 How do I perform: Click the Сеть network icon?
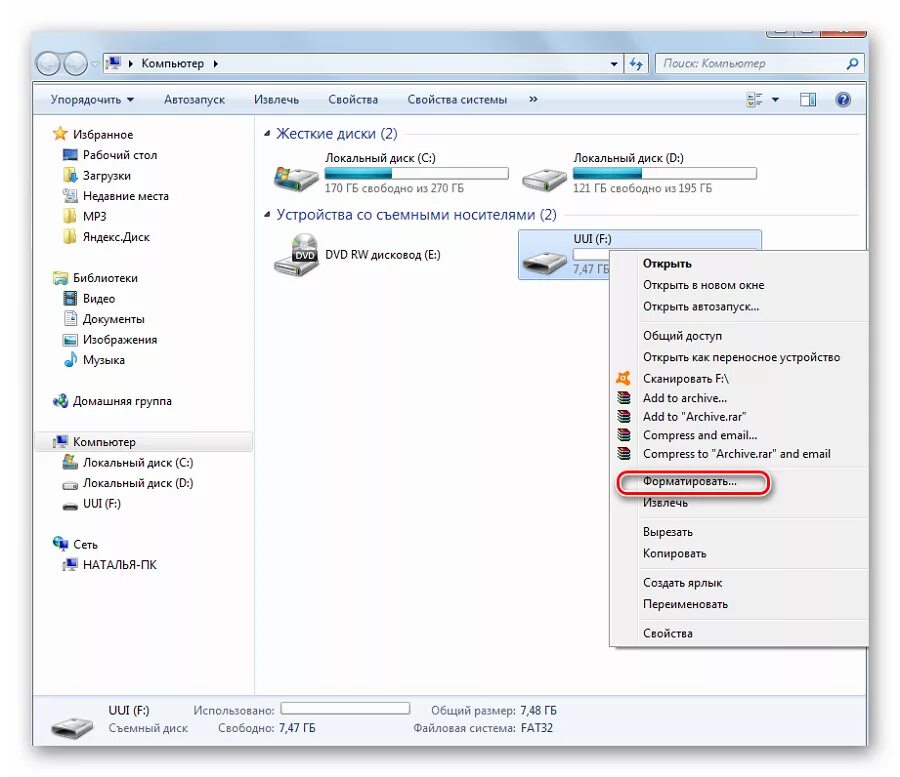60,543
